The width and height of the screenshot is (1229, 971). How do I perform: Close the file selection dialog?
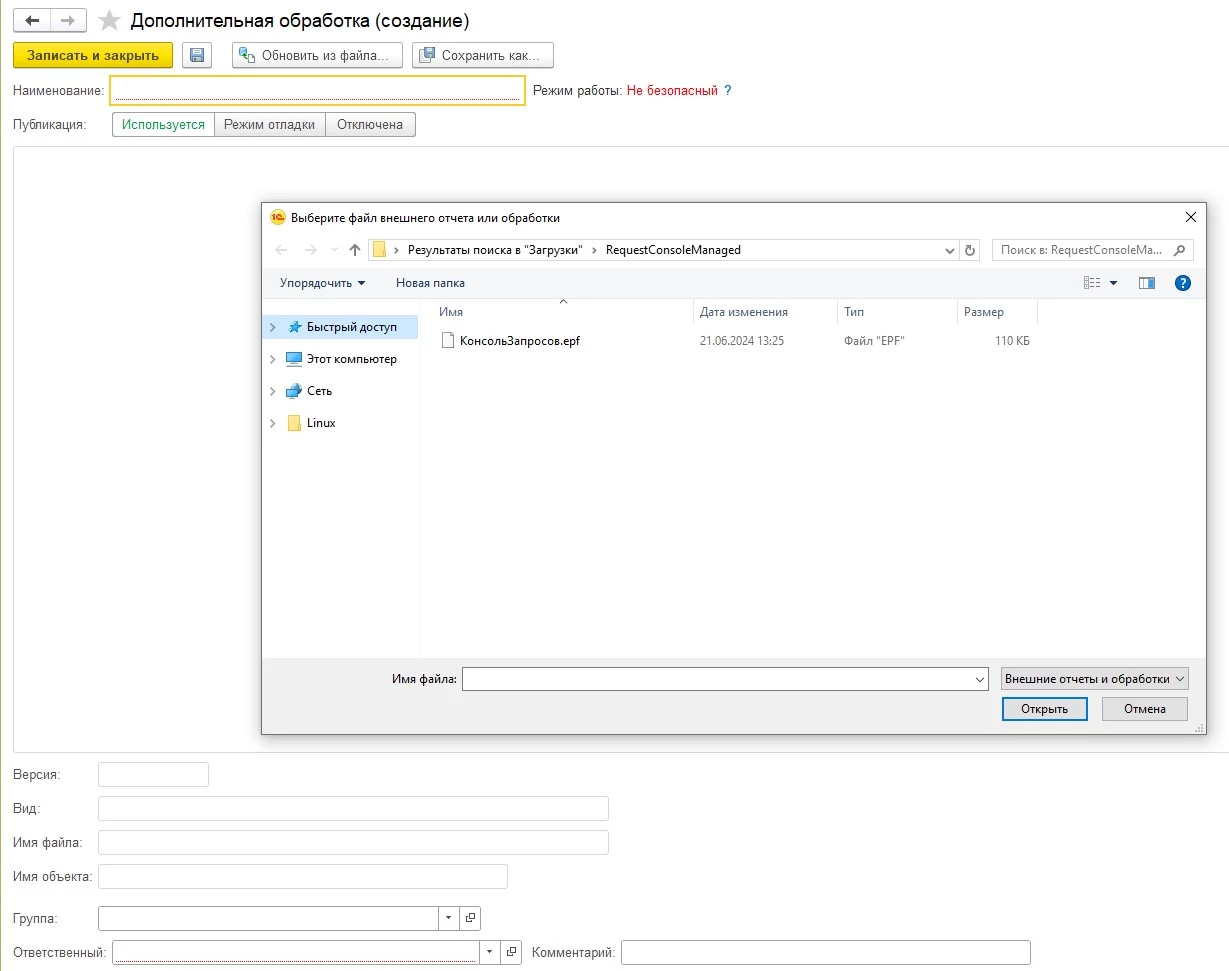click(1190, 217)
